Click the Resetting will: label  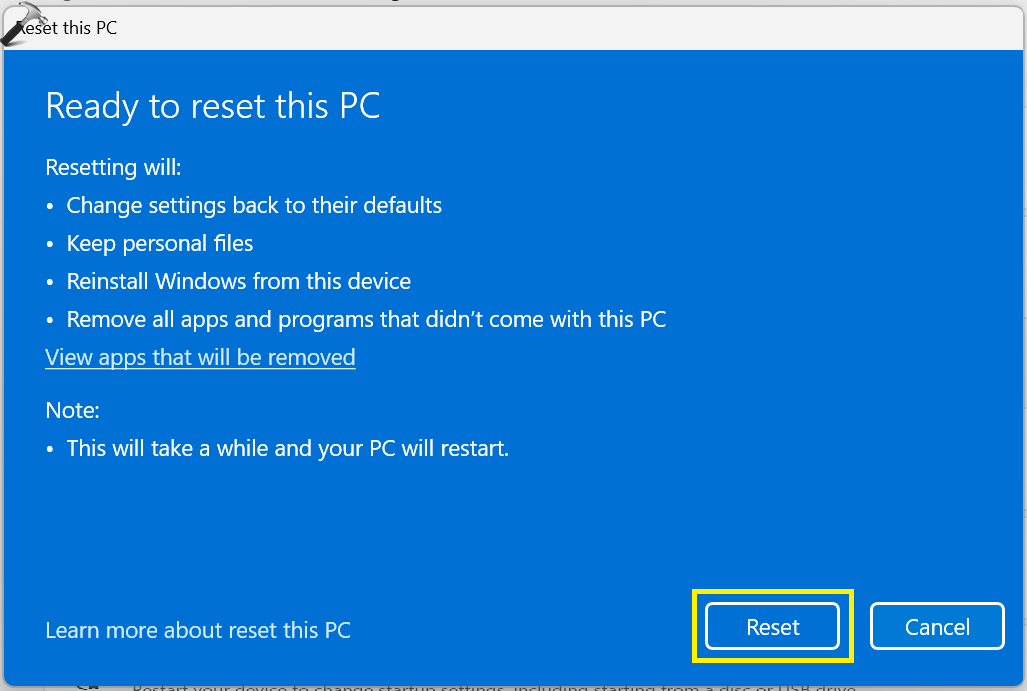tap(113, 168)
